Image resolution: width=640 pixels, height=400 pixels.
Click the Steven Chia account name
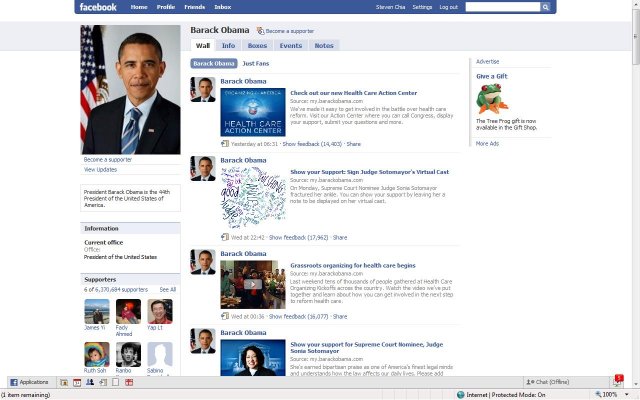[x=391, y=7]
